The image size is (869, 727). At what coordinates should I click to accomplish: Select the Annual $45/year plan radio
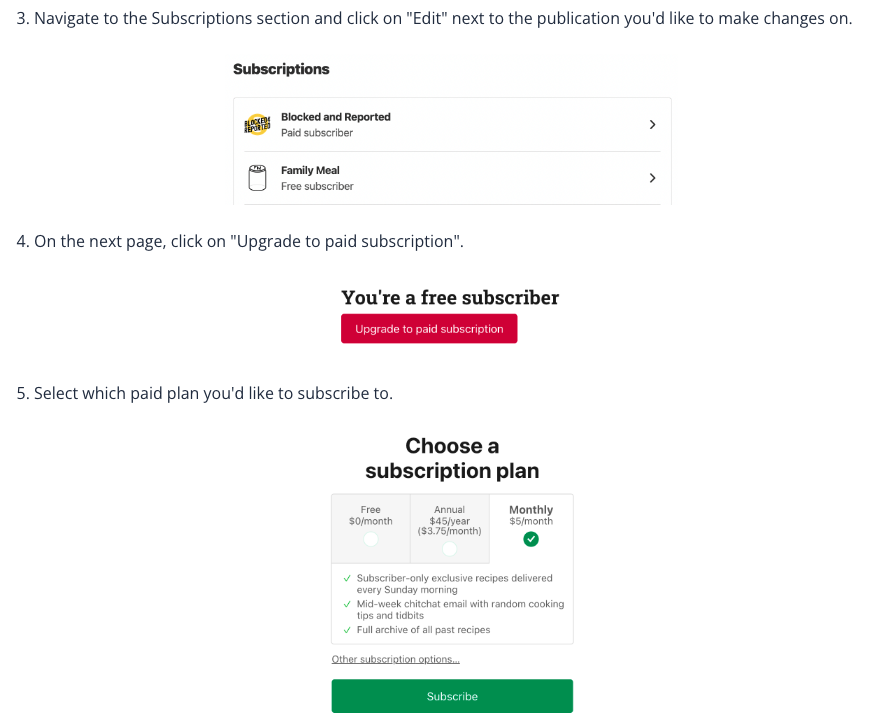coord(449,549)
